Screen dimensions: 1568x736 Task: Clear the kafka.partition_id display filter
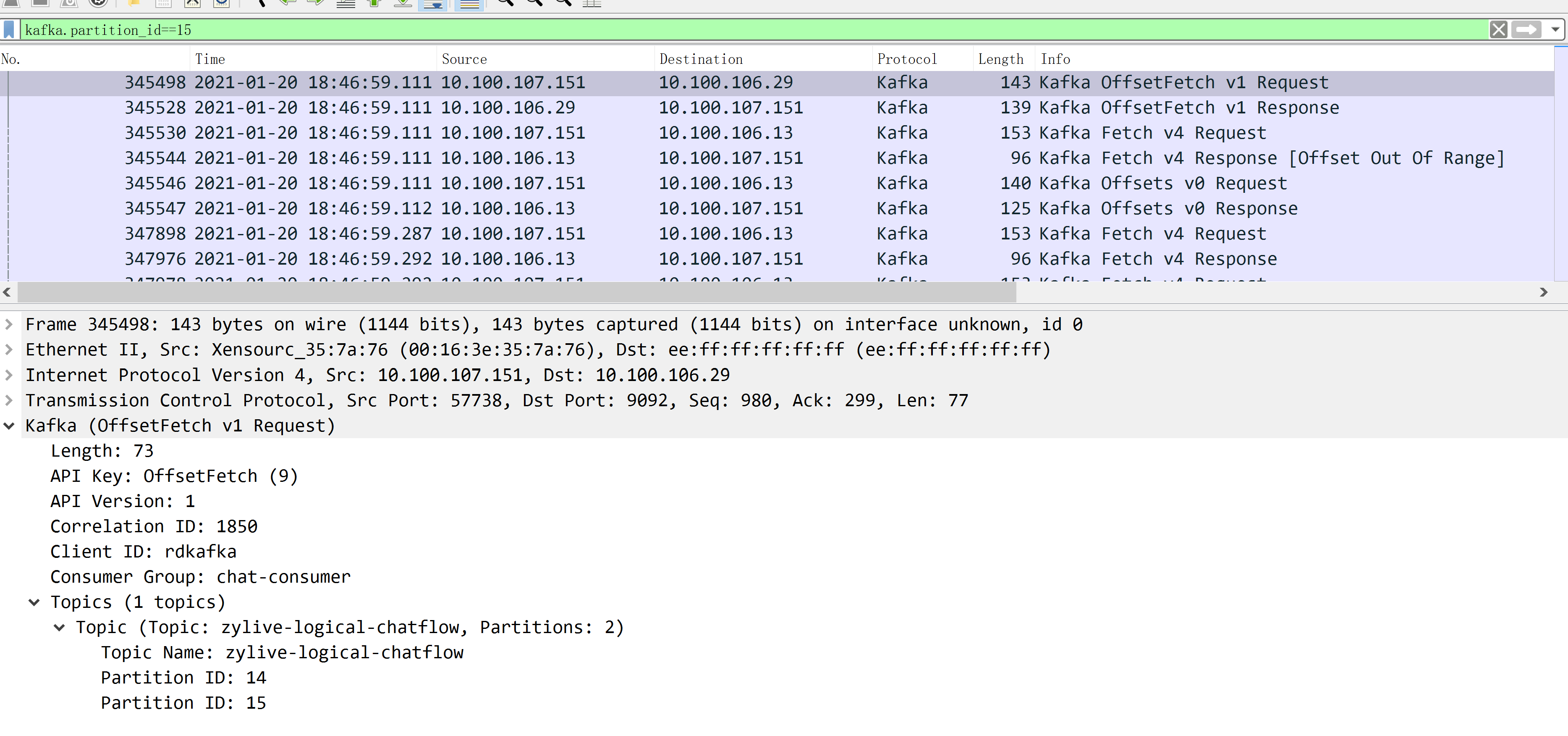[x=1498, y=29]
